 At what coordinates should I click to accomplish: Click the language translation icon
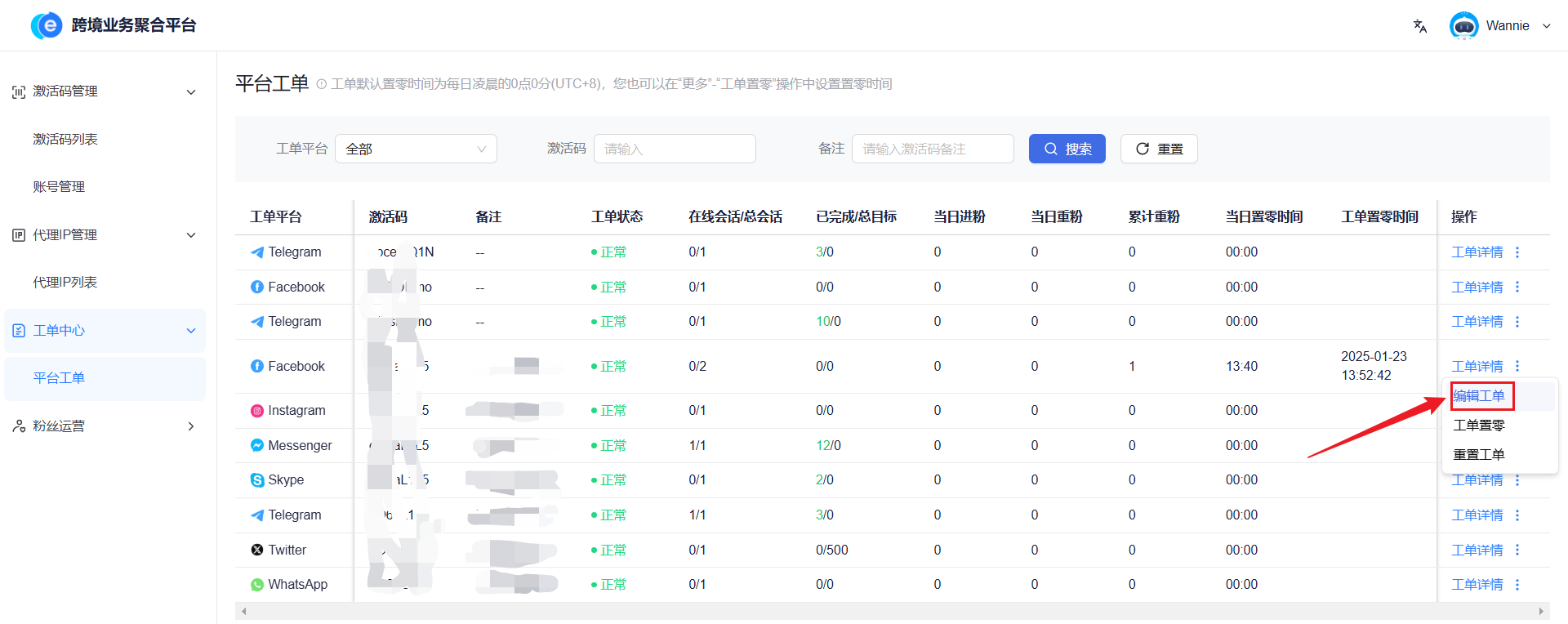point(1420,26)
